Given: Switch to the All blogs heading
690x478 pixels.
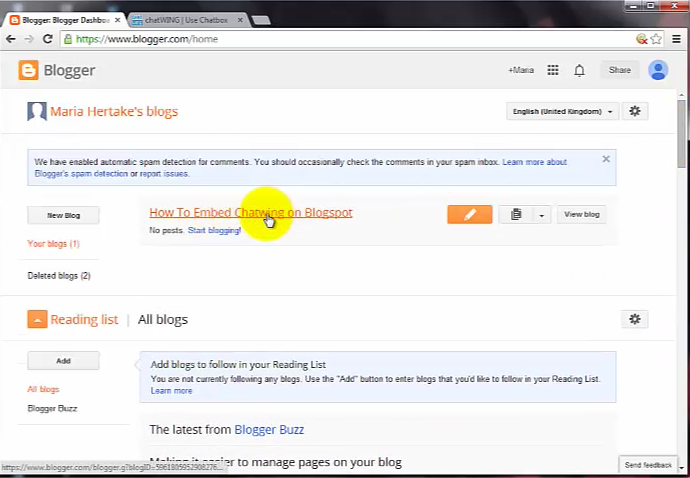Looking at the screenshot, I should [x=163, y=319].
